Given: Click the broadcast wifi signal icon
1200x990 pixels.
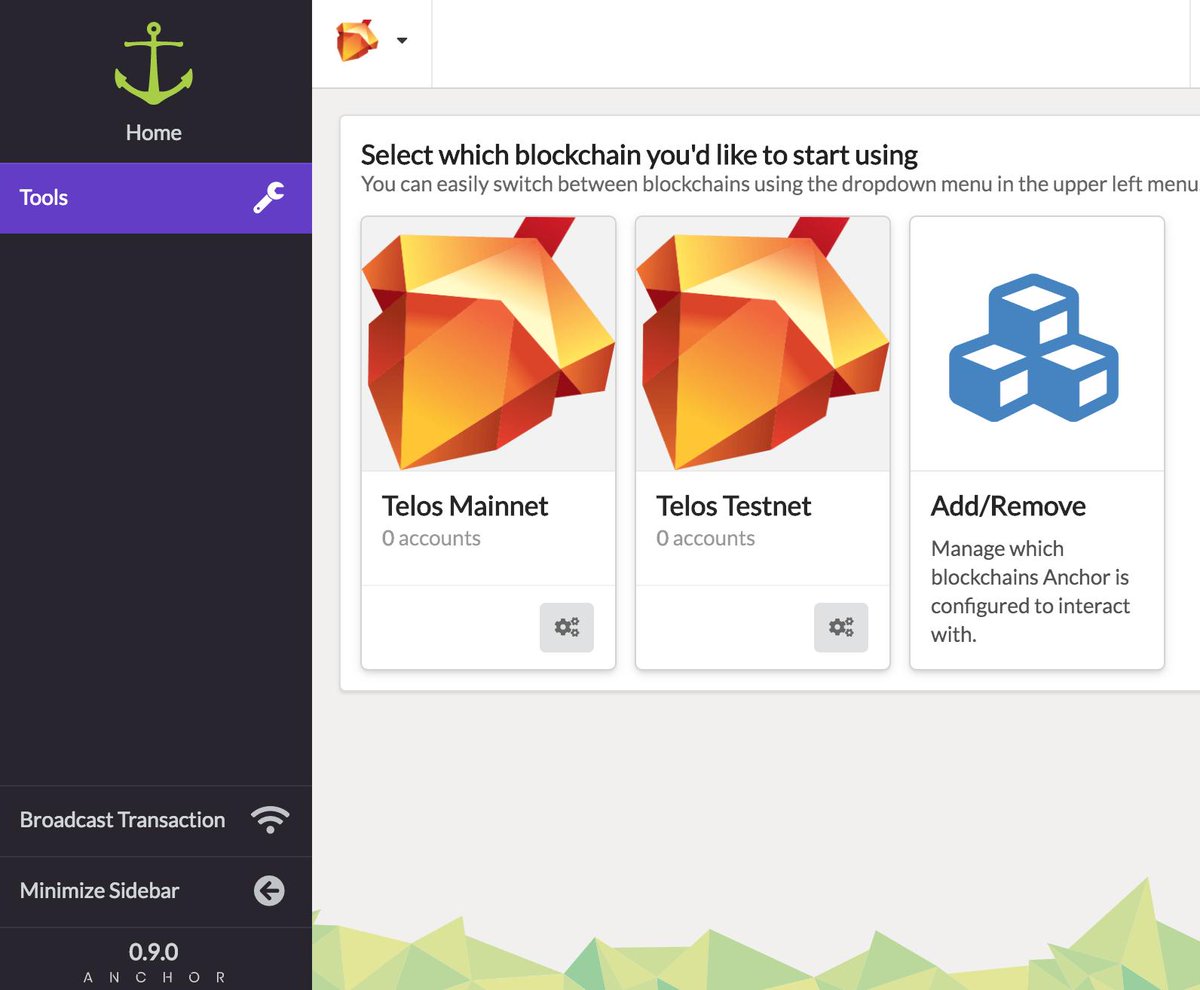Looking at the screenshot, I should (270, 820).
